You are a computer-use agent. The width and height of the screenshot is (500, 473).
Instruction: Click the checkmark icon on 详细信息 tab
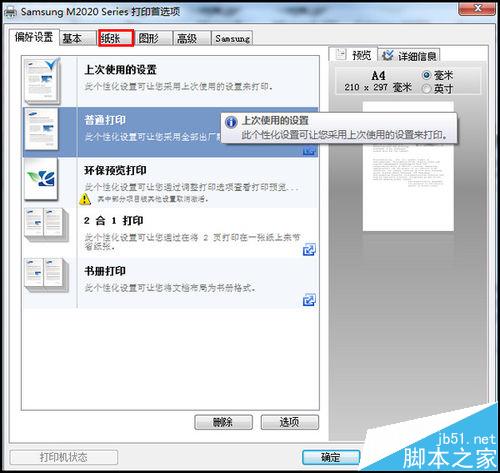pyautogui.click(x=388, y=55)
